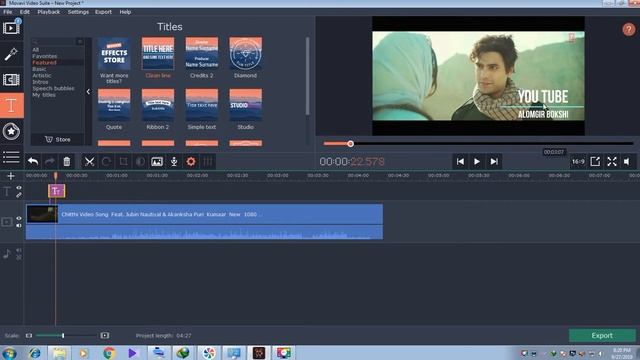
Task: Open the 16:9 aspect ratio dropdown
Action: coord(578,162)
